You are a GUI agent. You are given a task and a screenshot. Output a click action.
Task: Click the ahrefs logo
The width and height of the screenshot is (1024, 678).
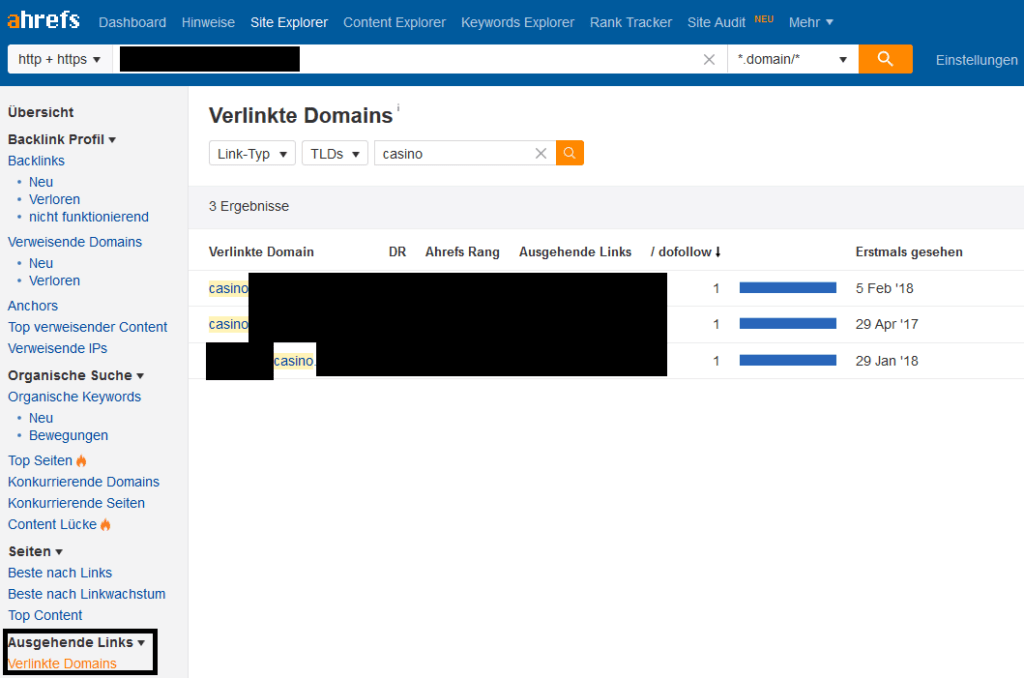(x=44, y=20)
